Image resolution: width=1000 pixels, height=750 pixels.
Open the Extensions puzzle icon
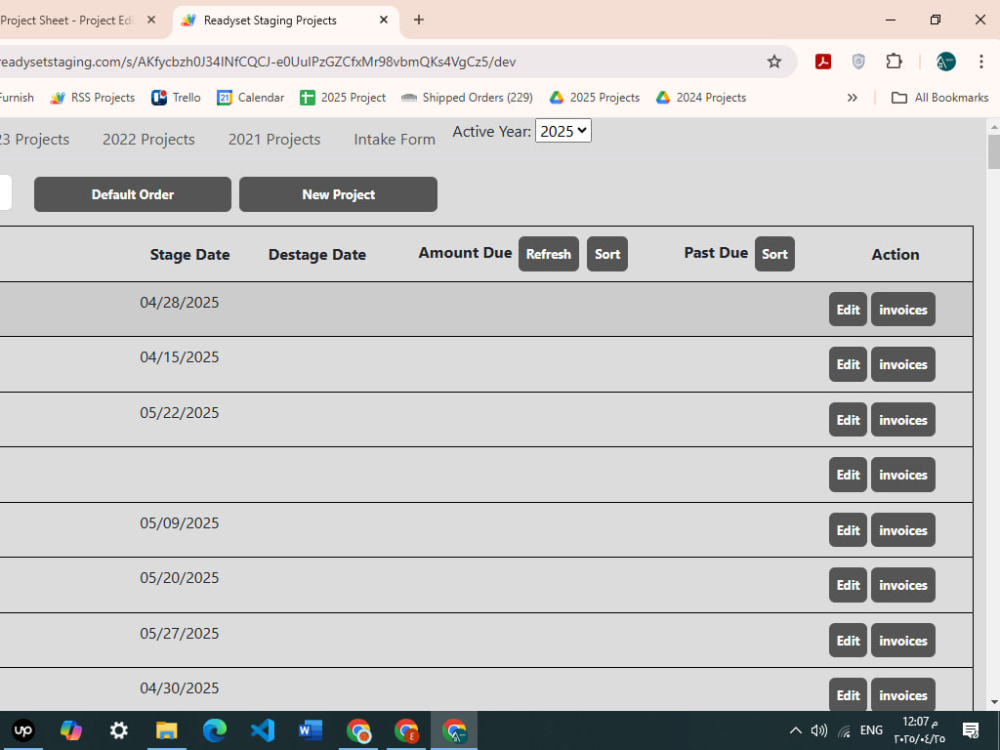click(x=894, y=62)
